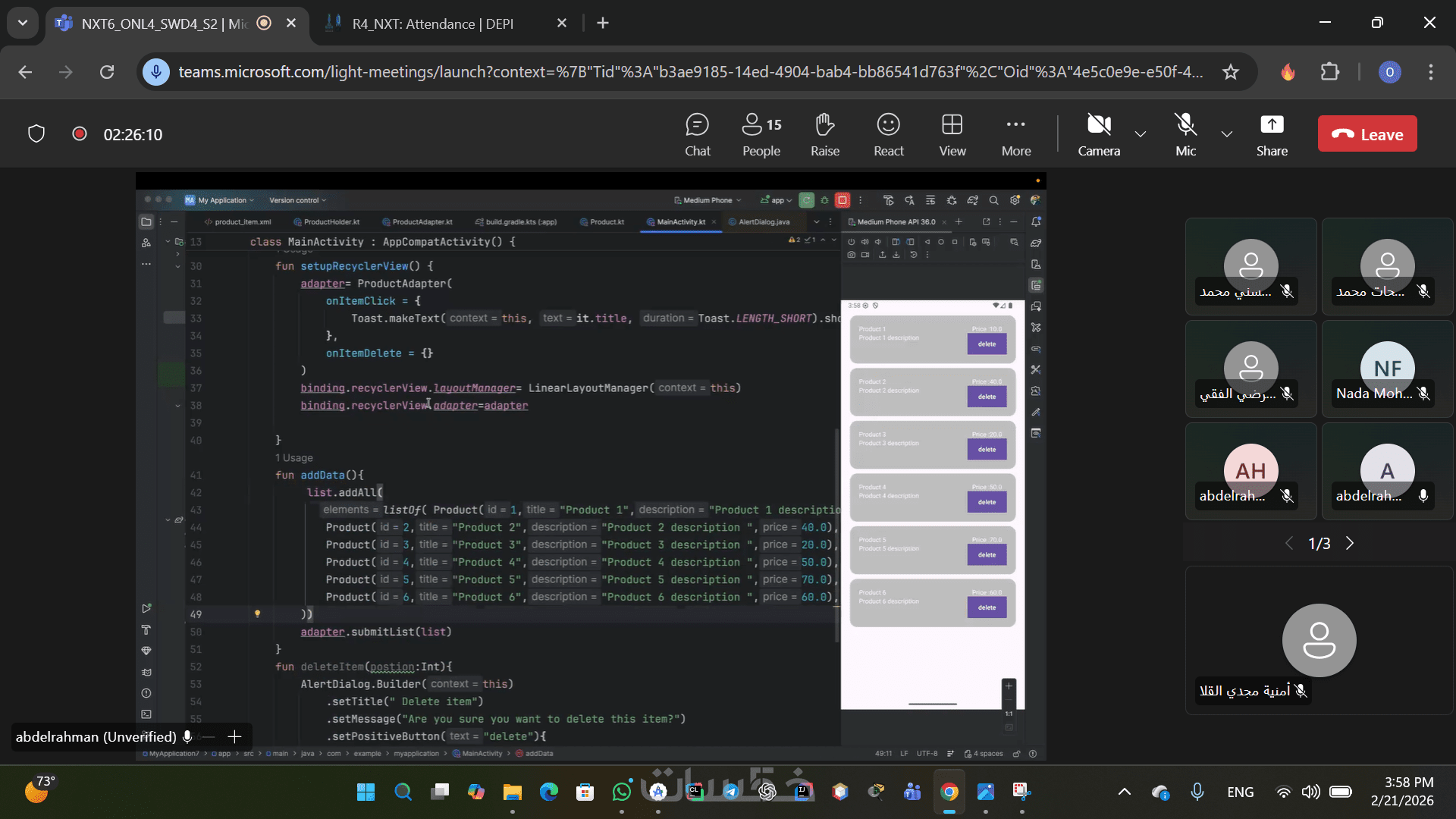Select the NXT6_ONL4_SWD4_S2 Teams tab
Screen dimensions: 1456x819
pos(163,24)
